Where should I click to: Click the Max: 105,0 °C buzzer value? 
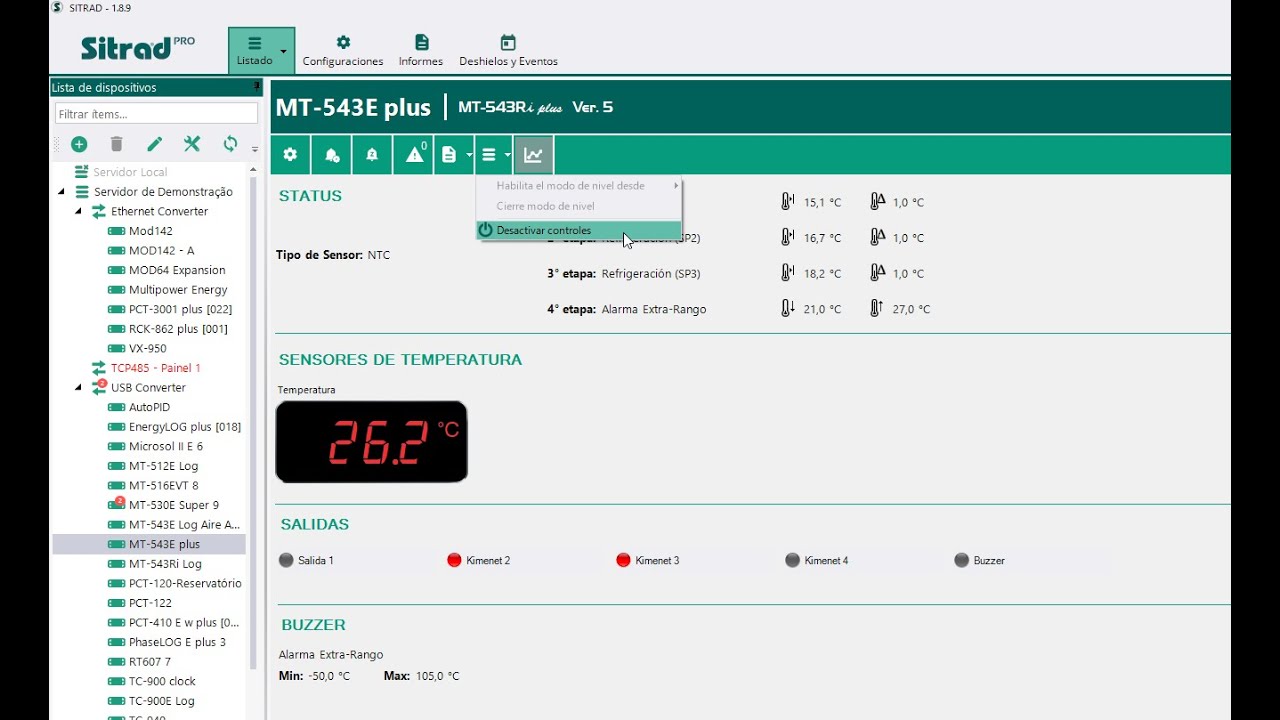click(x=422, y=676)
